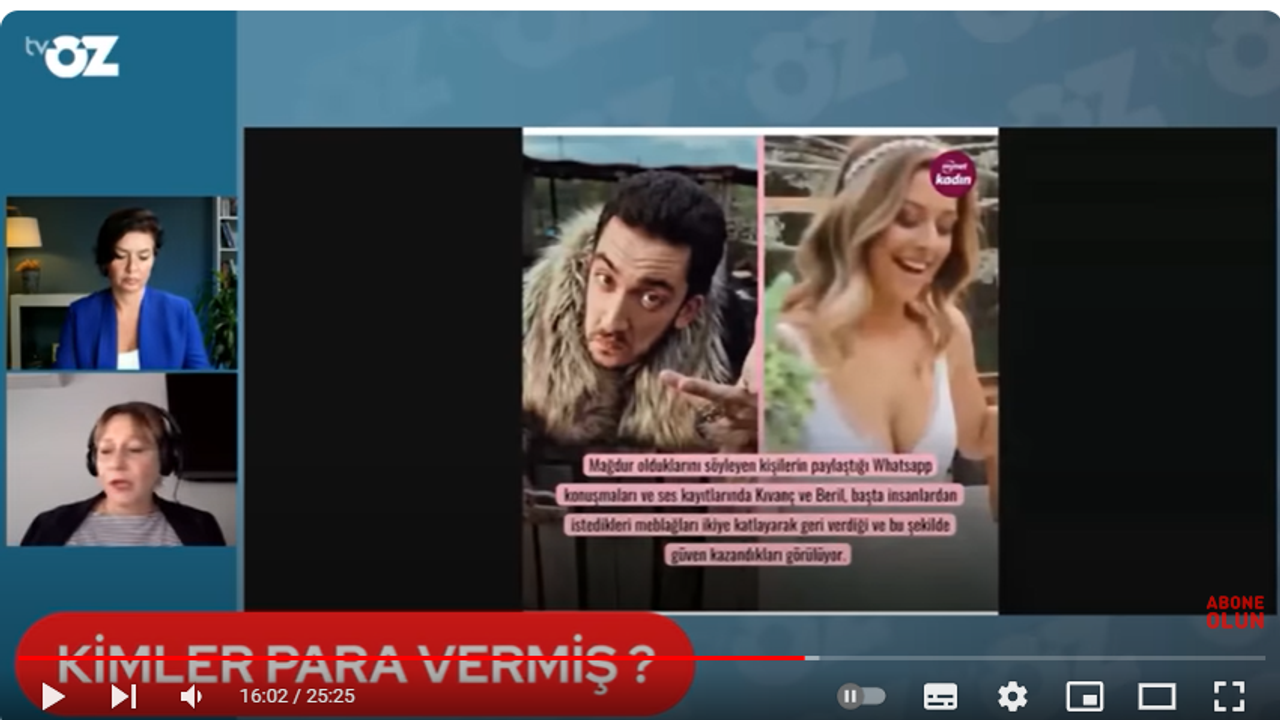Mute the video using the speaker icon
1280x720 pixels.
pos(190,696)
